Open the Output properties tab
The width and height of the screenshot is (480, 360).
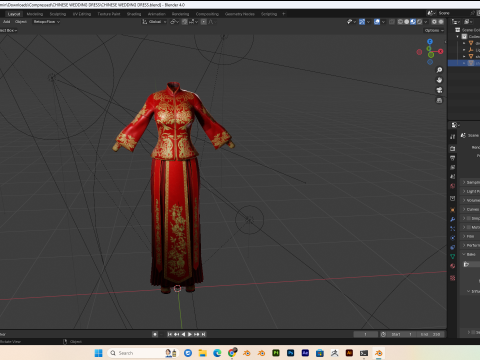pos(452,158)
